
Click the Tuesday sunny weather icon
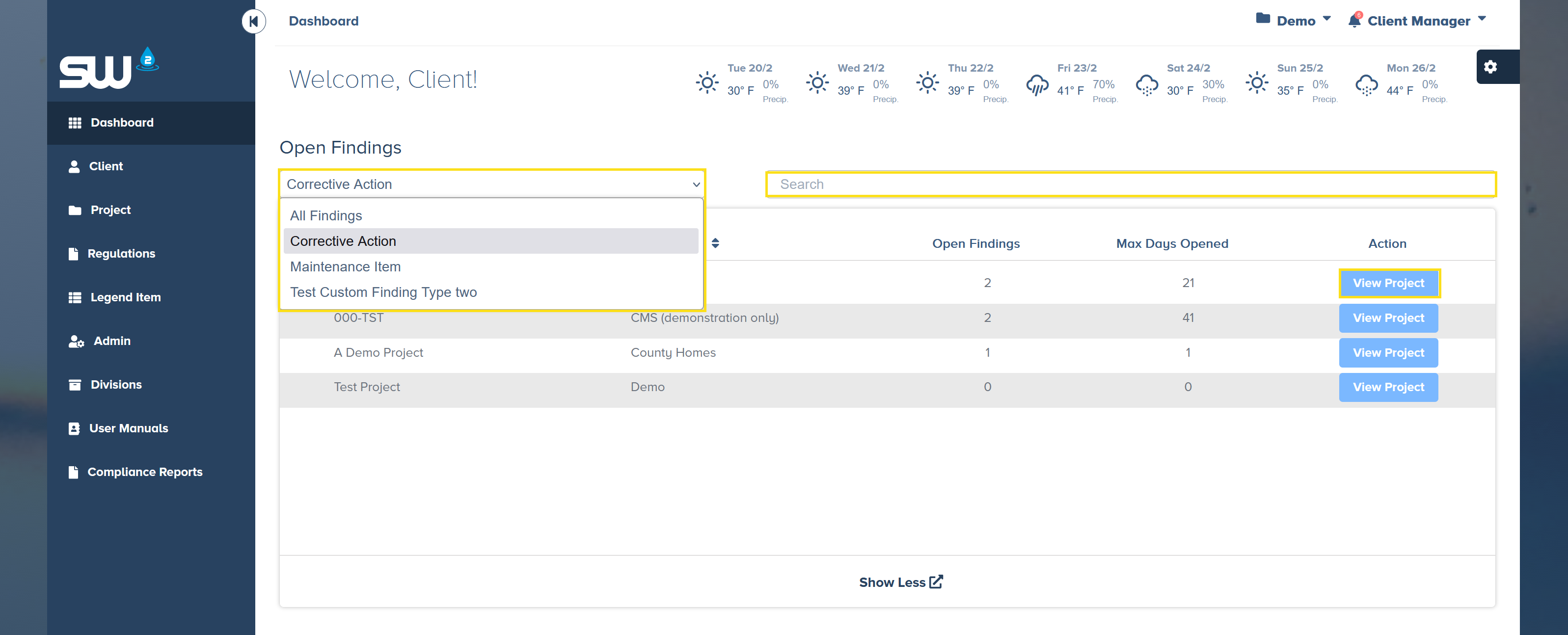click(707, 83)
